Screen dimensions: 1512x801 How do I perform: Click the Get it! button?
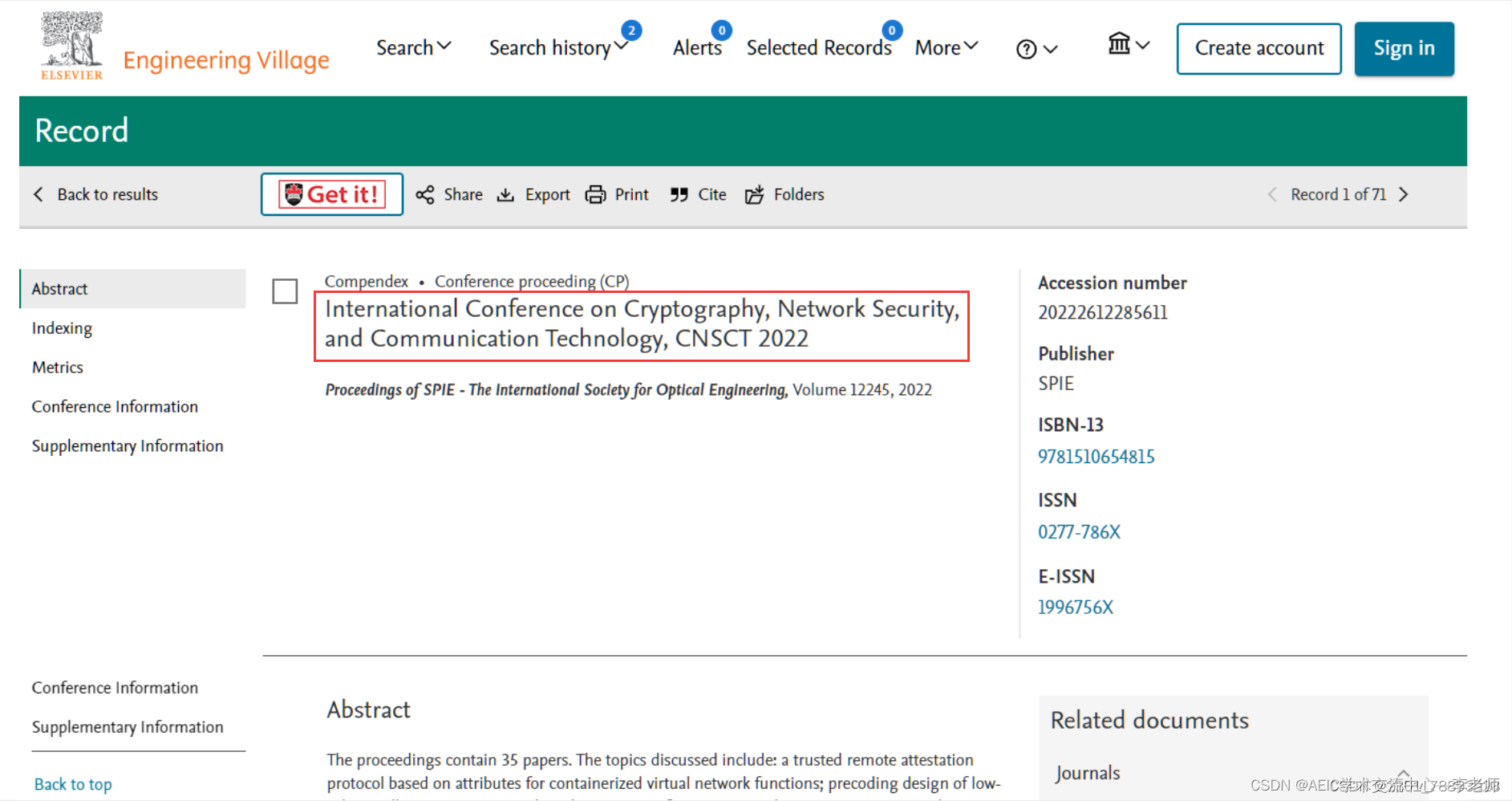click(332, 194)
